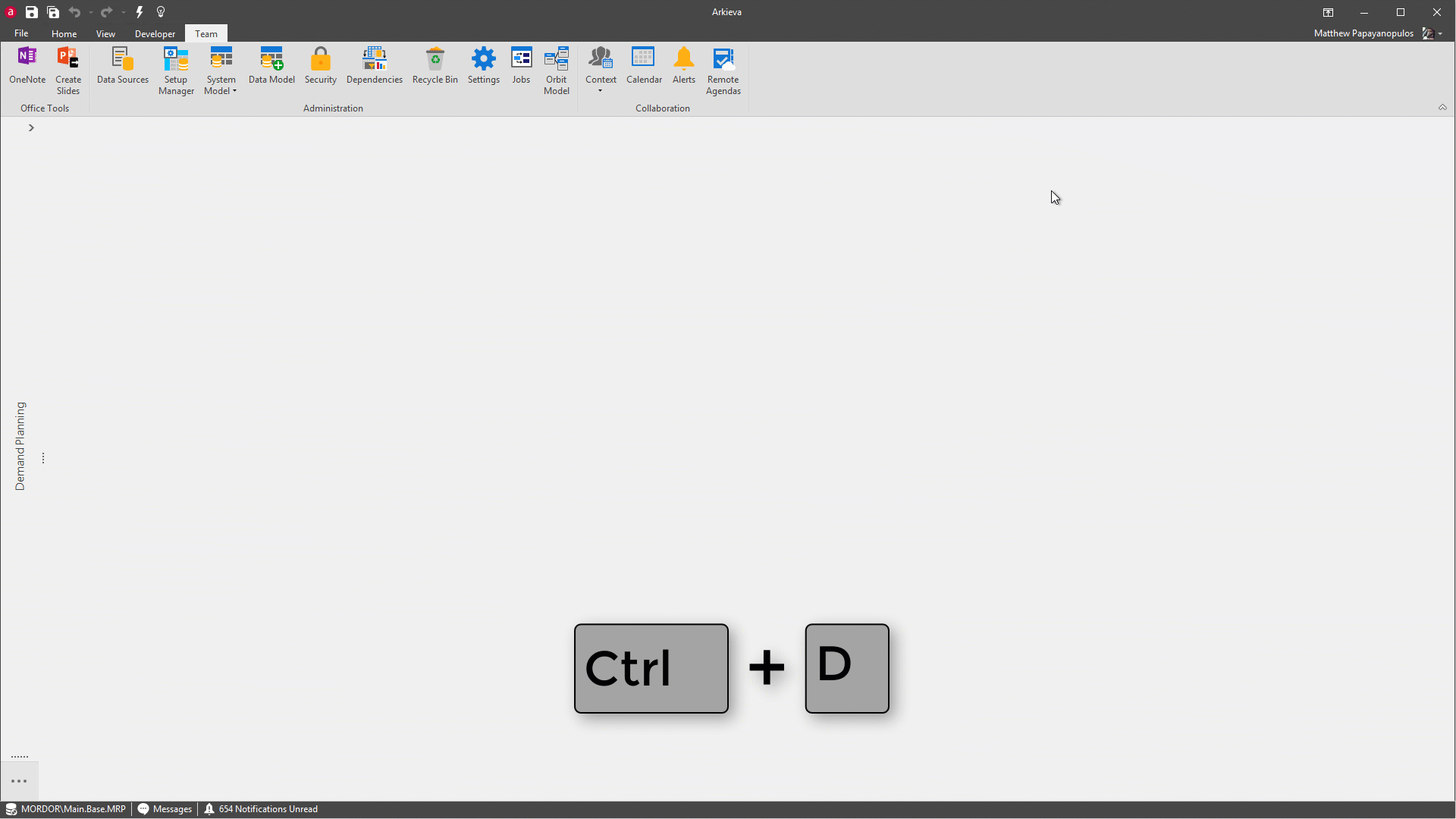This screenshot has height=819, width=1456.
Task: Click the vertical dots panel grip
Action: point(43,458)
